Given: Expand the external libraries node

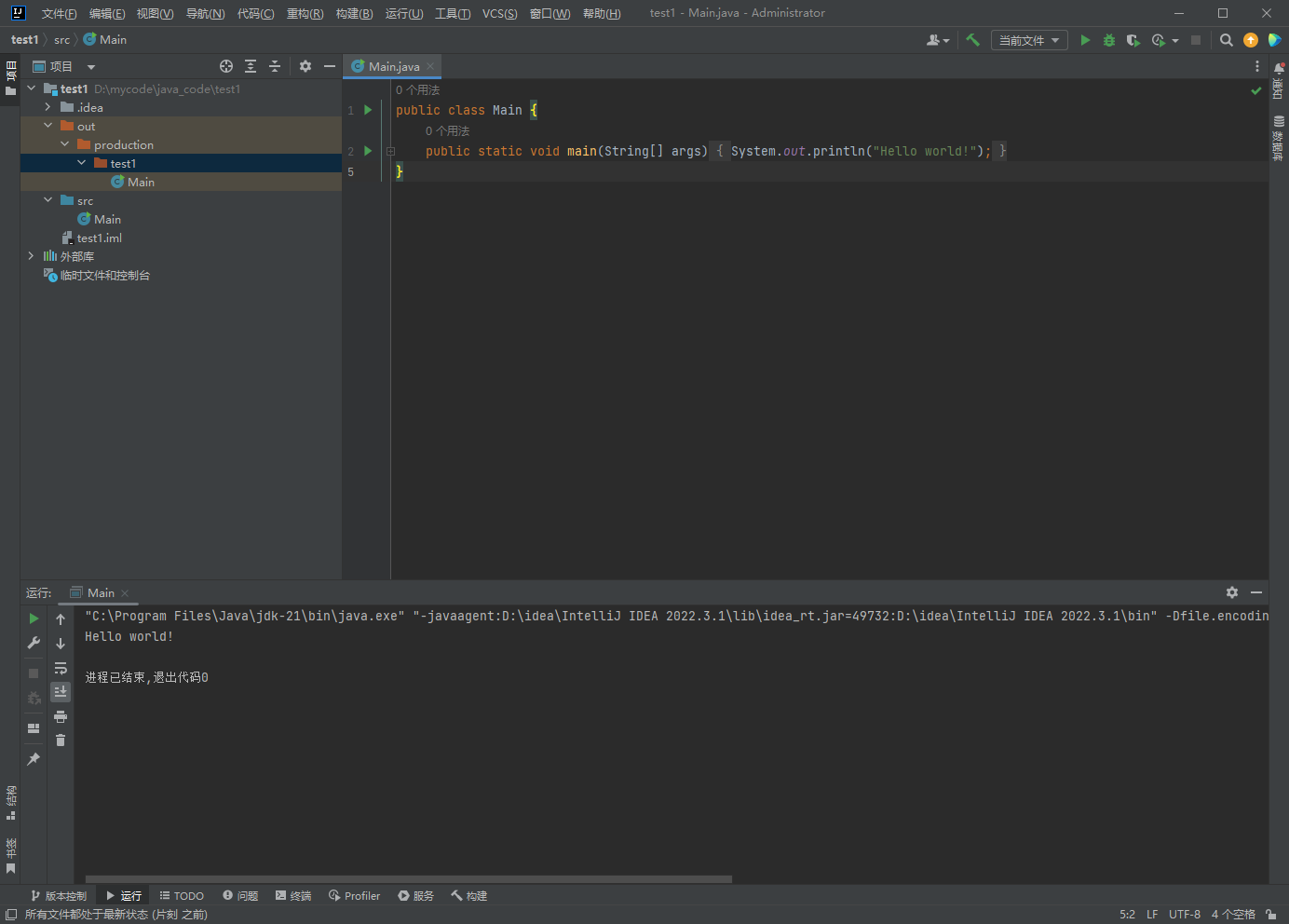Looking at the screenshot, I should click(x=31, y=256).
